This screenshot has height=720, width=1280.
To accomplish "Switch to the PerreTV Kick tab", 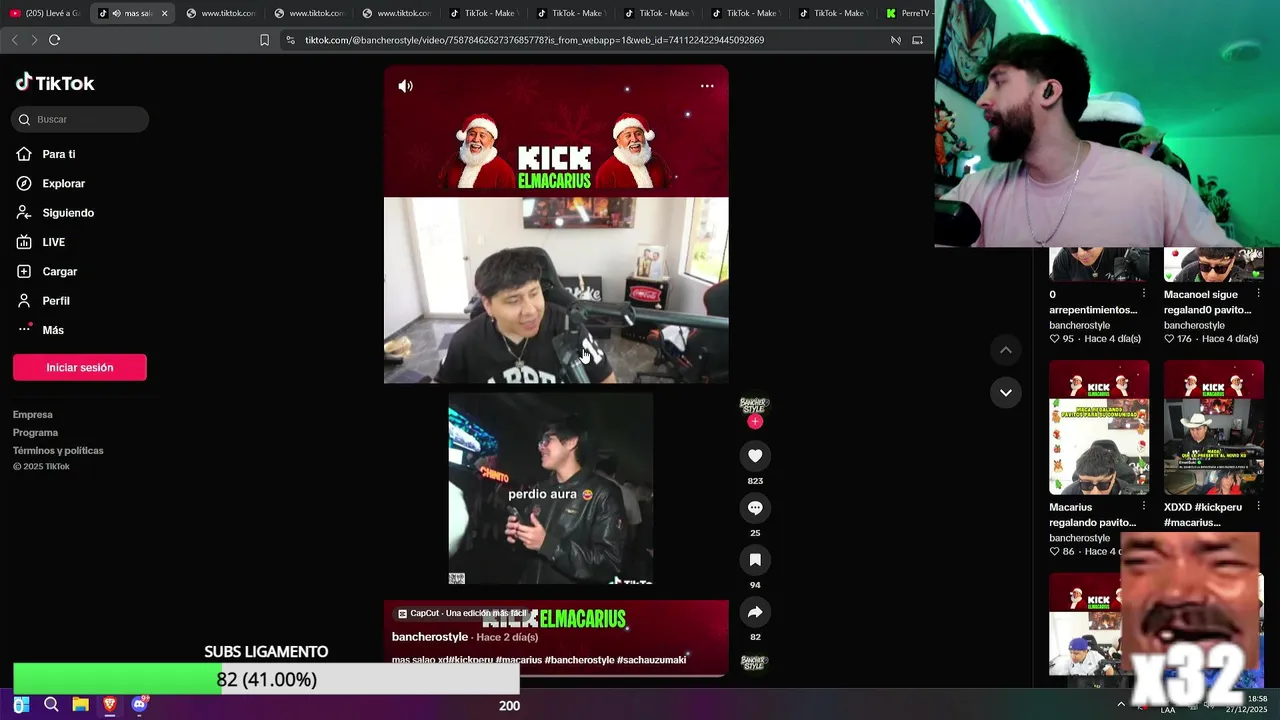I will pyautogui.click(x=907, y=13).
